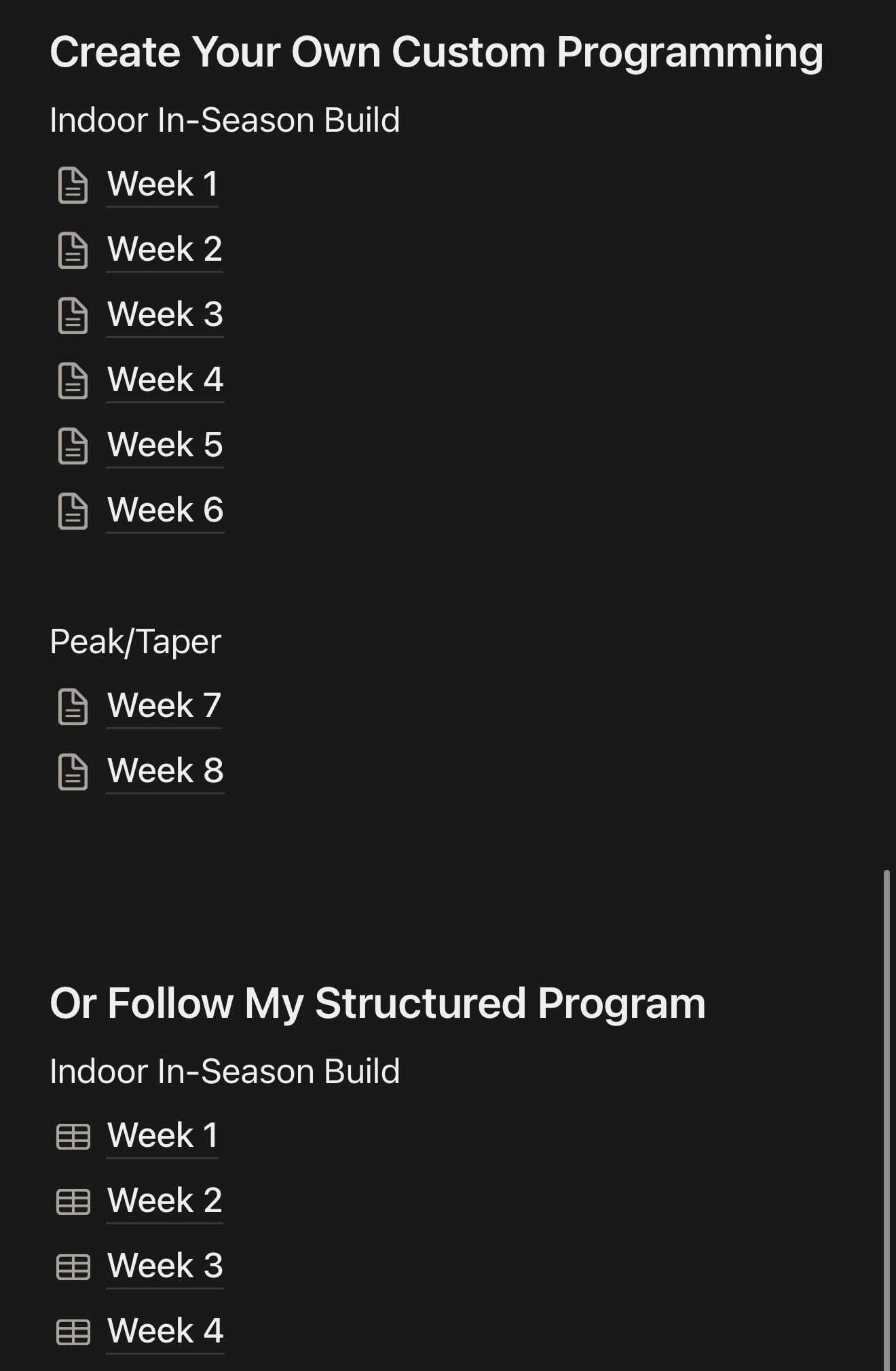Click the table icon beside structured Week 4
This screenshot has width=896, height=1371.
click(73, 1332)
